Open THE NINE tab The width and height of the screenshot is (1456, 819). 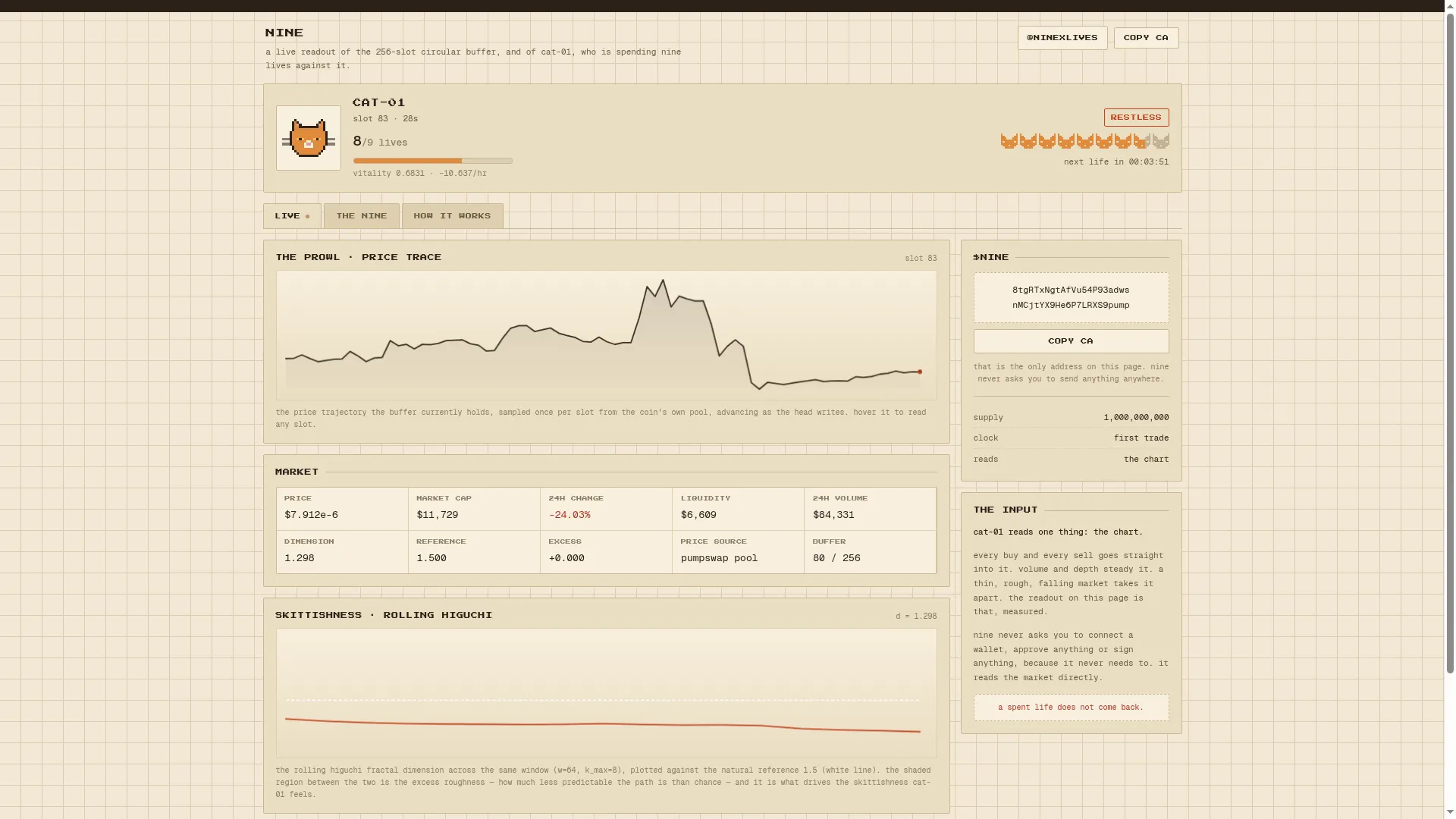(362, 216)
